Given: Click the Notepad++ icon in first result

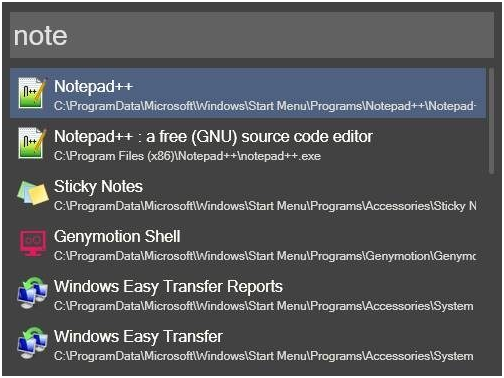Looking at the screenshot, I should coord(32,93).
